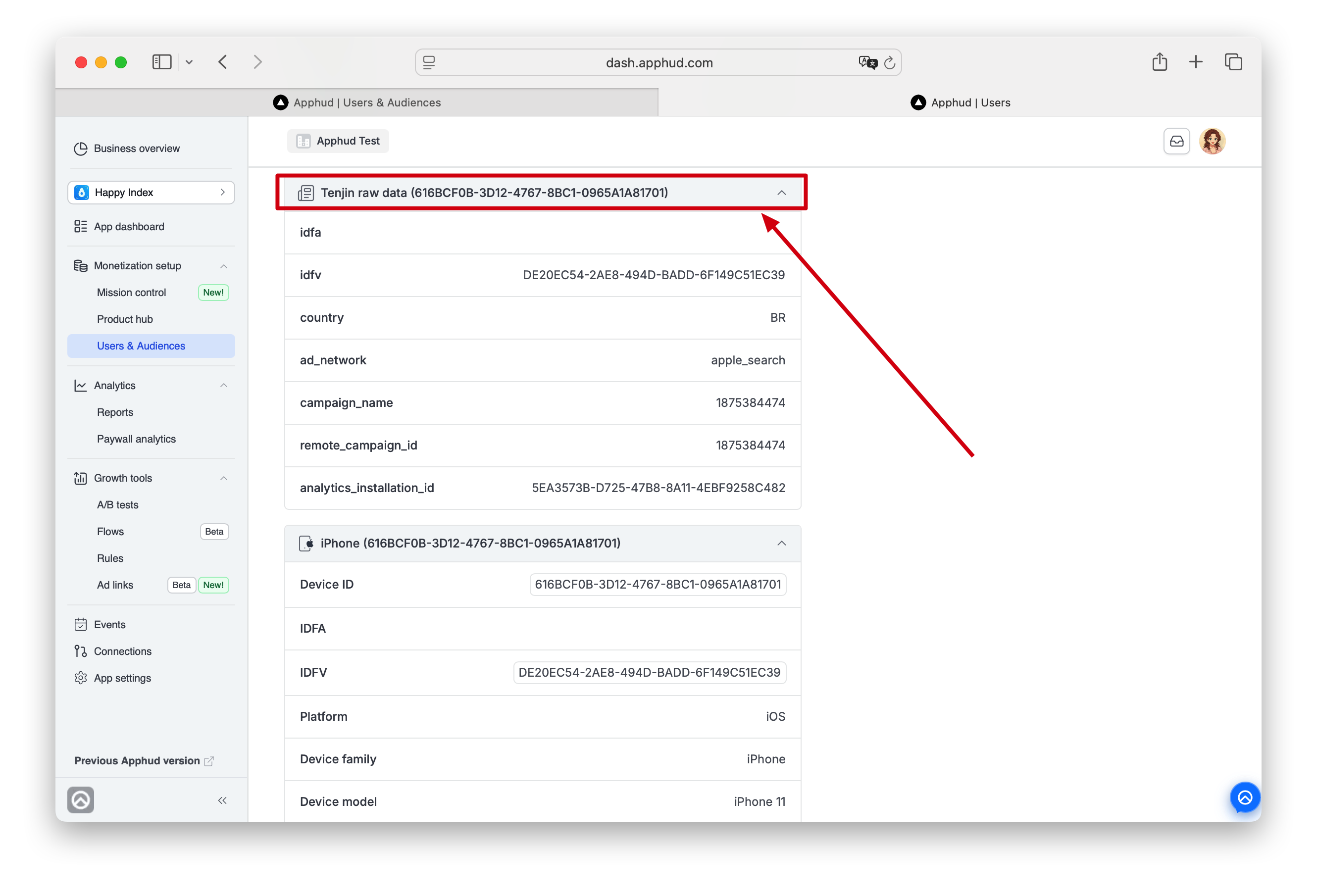Viewport: 1317px width, 896px height.
Task: Open Product hub
Action: point(125,319)
